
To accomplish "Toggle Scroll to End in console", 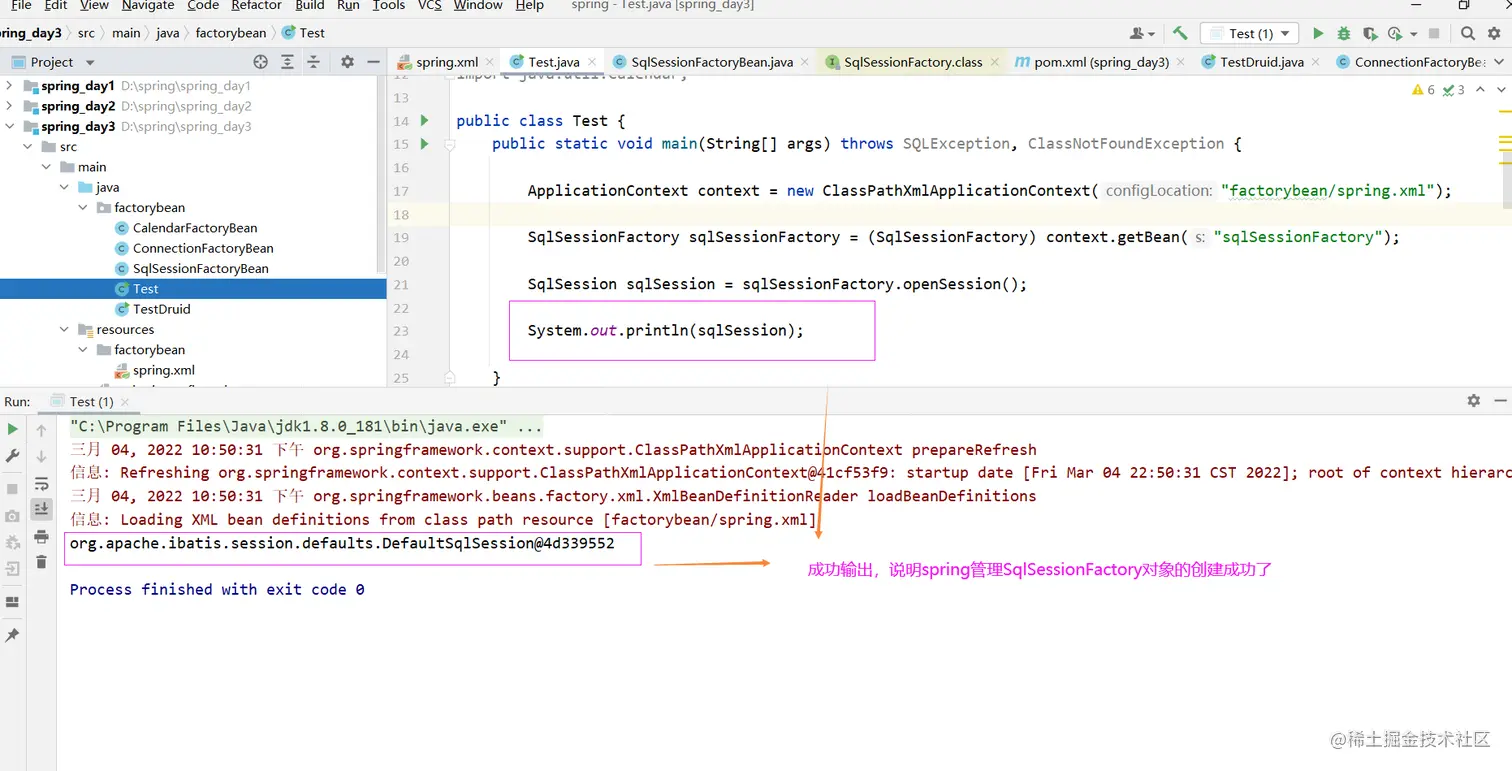I will (41, 509).
